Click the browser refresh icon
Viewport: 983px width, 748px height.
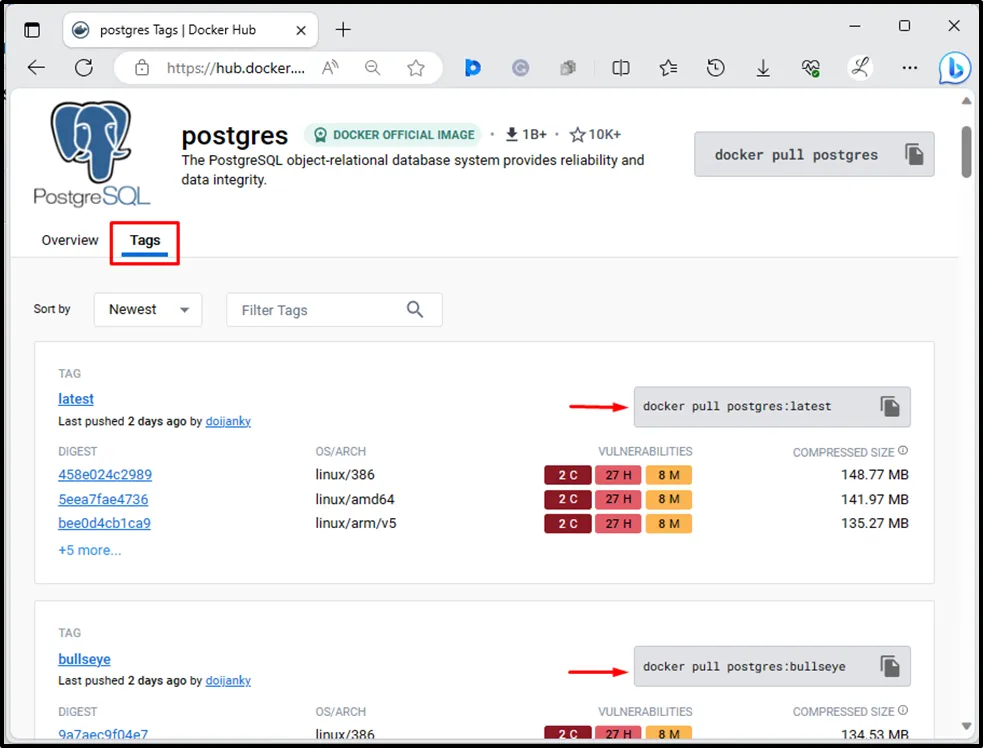click(84, 68)
